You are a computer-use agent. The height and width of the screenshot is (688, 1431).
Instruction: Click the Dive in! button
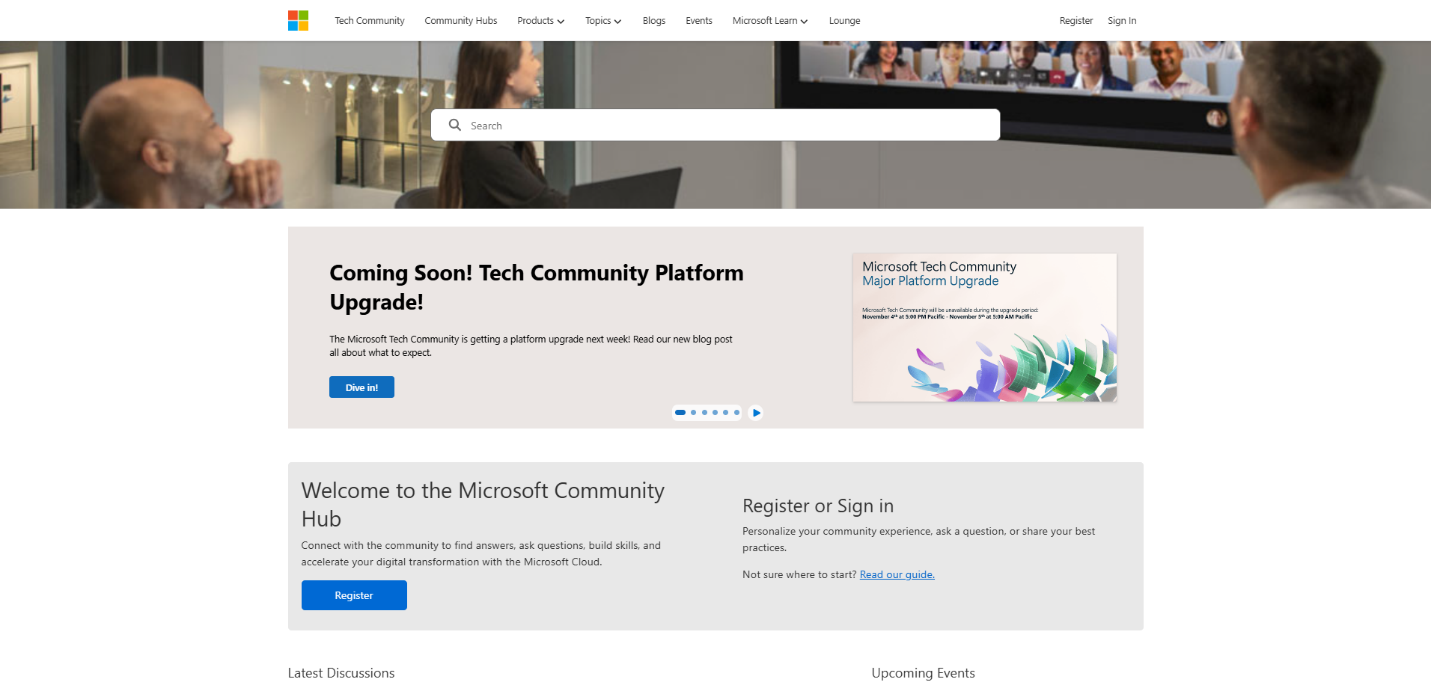pyautogui.click(x=361, y=387)
